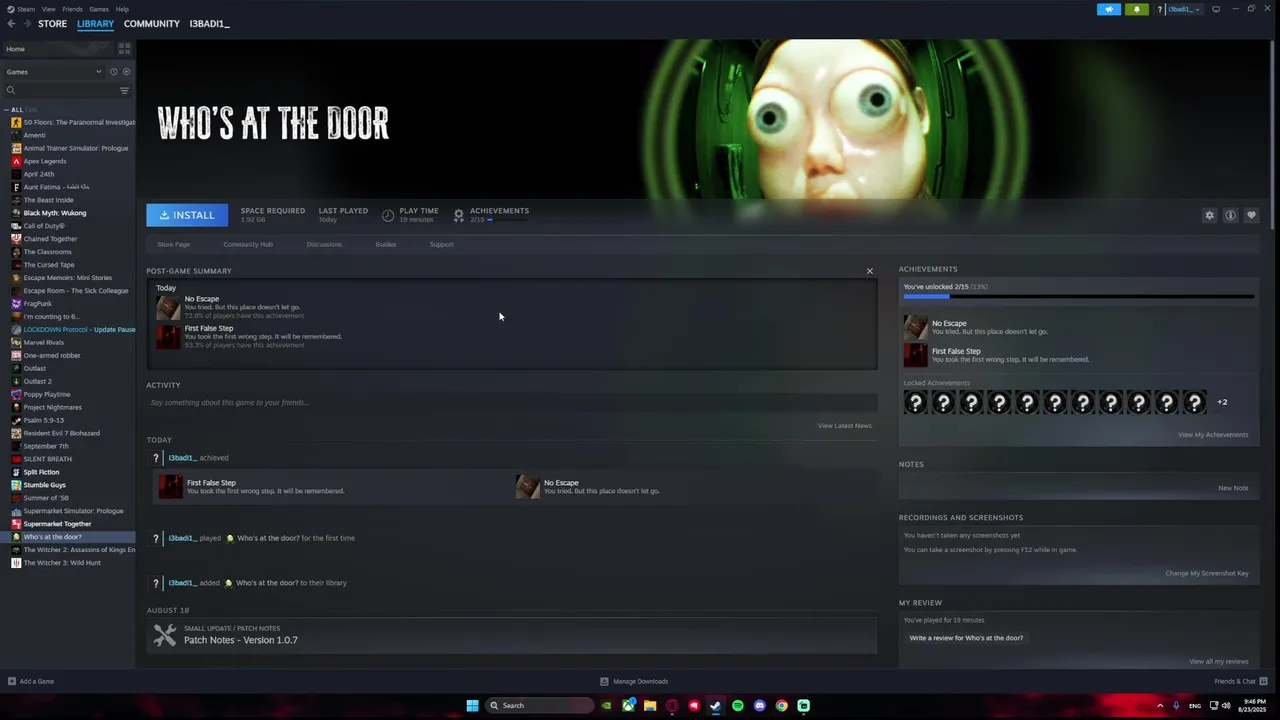The width and height of the screenshot is (1280, 720).
Task: Click View all my reviews
Action: (1218, 662)
